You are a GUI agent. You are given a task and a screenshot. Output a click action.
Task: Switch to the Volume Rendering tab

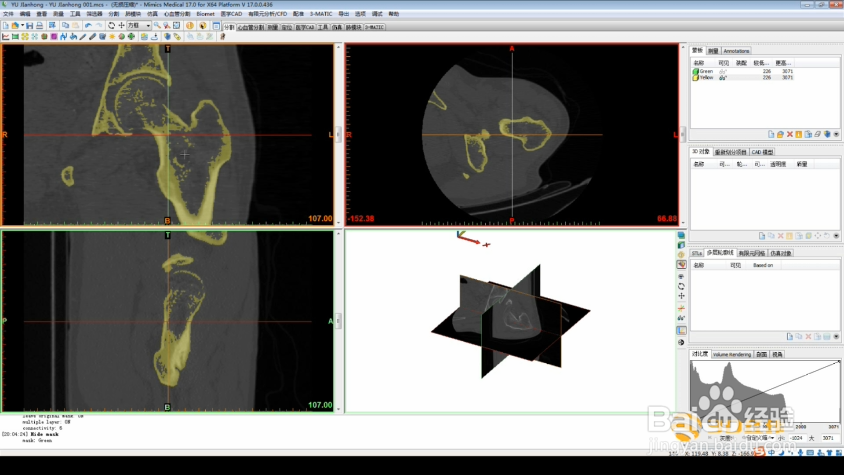pos(732,354)
